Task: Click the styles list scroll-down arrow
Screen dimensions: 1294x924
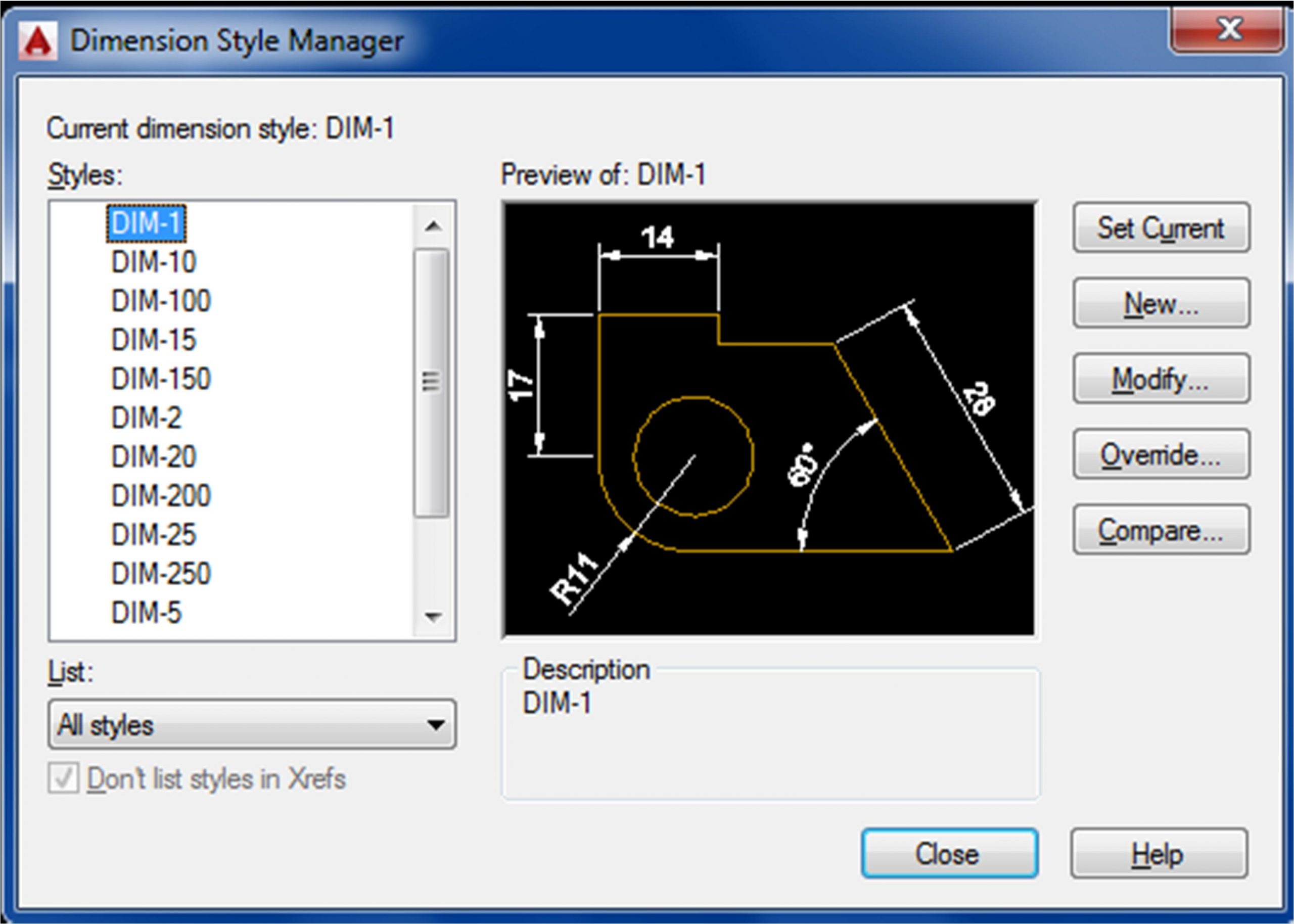Action: click(433, 616)
